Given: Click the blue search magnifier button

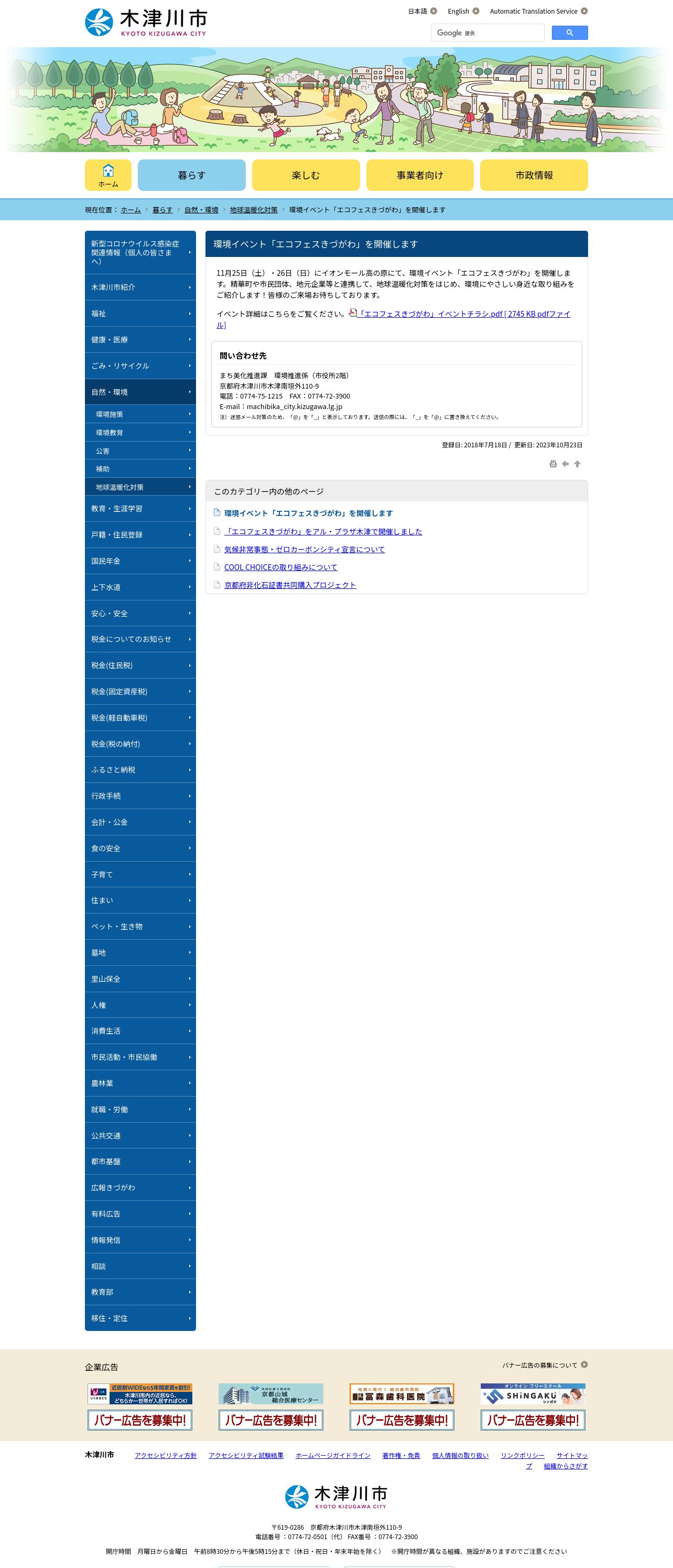Looking at the screenshot, I should tap(570, 33).
